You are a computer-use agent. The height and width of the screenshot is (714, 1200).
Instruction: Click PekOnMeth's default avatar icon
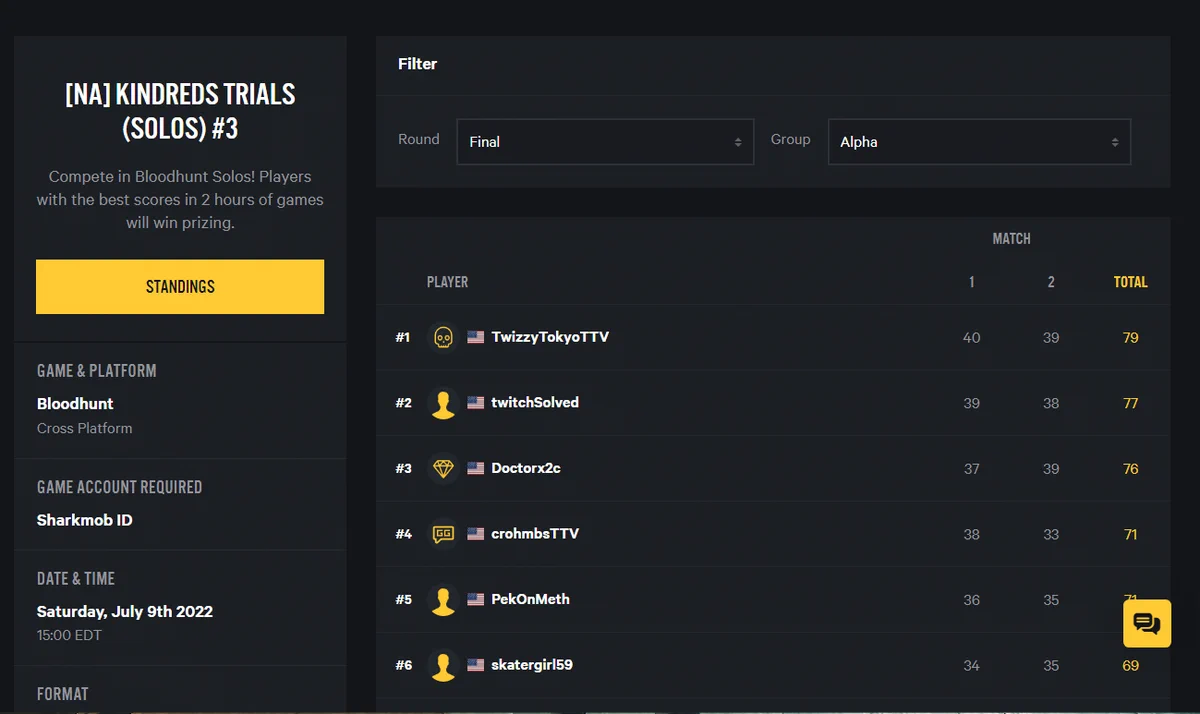443,600
